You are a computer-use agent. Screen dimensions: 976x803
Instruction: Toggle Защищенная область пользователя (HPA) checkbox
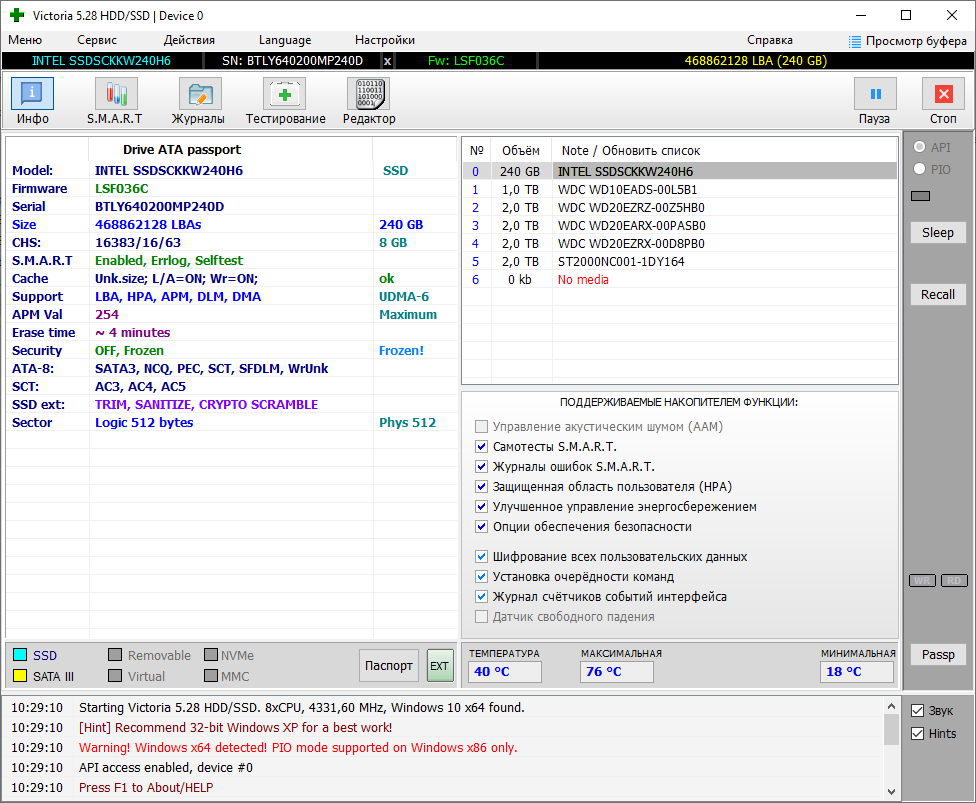point(481,486)
